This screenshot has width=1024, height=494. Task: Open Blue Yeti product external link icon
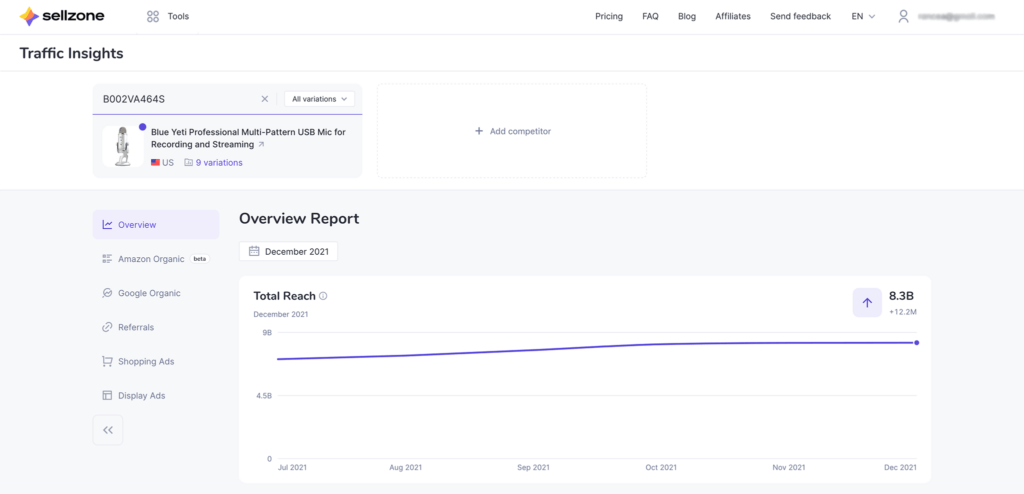[x=262, y=145]
